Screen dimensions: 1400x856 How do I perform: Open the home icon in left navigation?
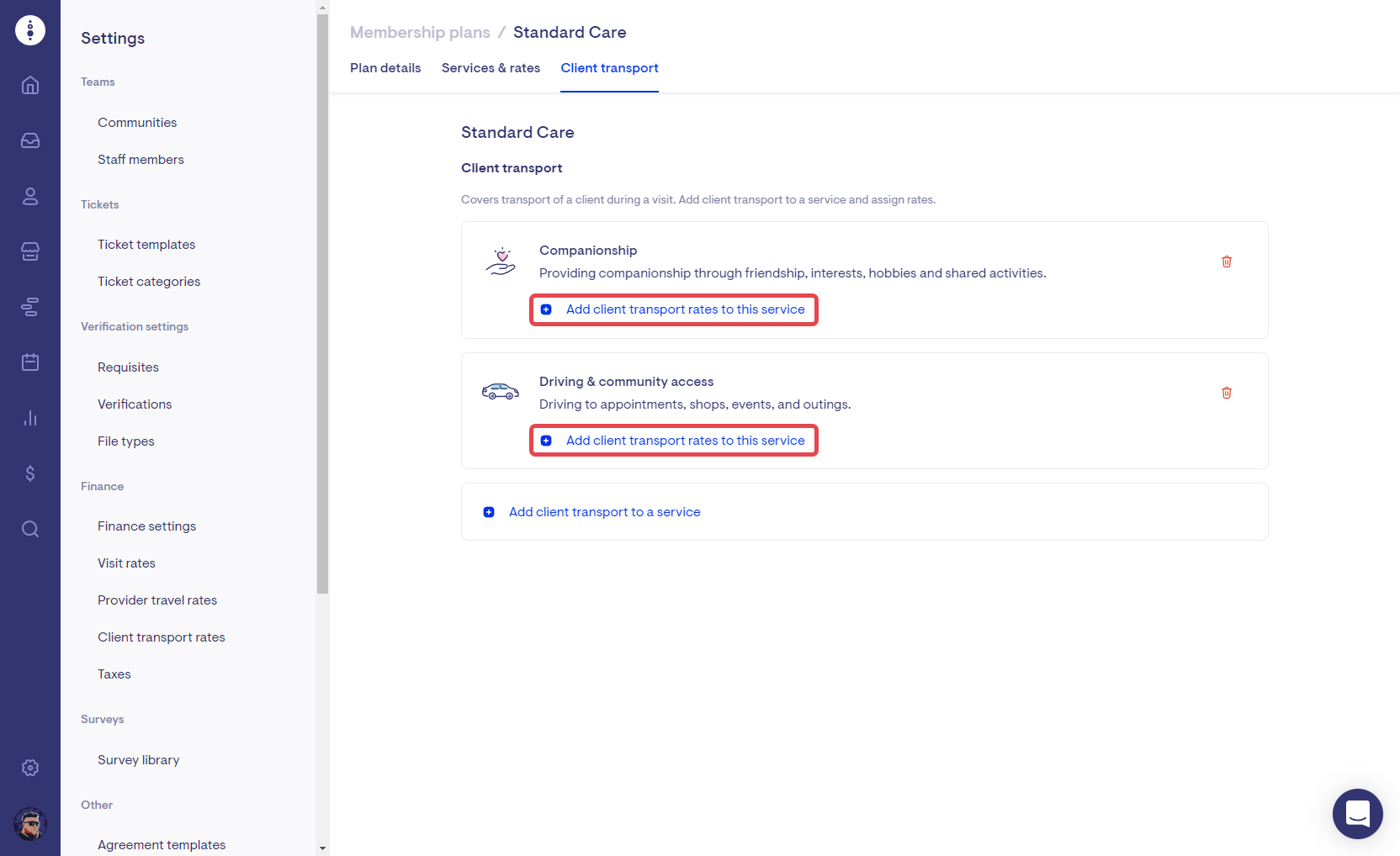[30, 85]
